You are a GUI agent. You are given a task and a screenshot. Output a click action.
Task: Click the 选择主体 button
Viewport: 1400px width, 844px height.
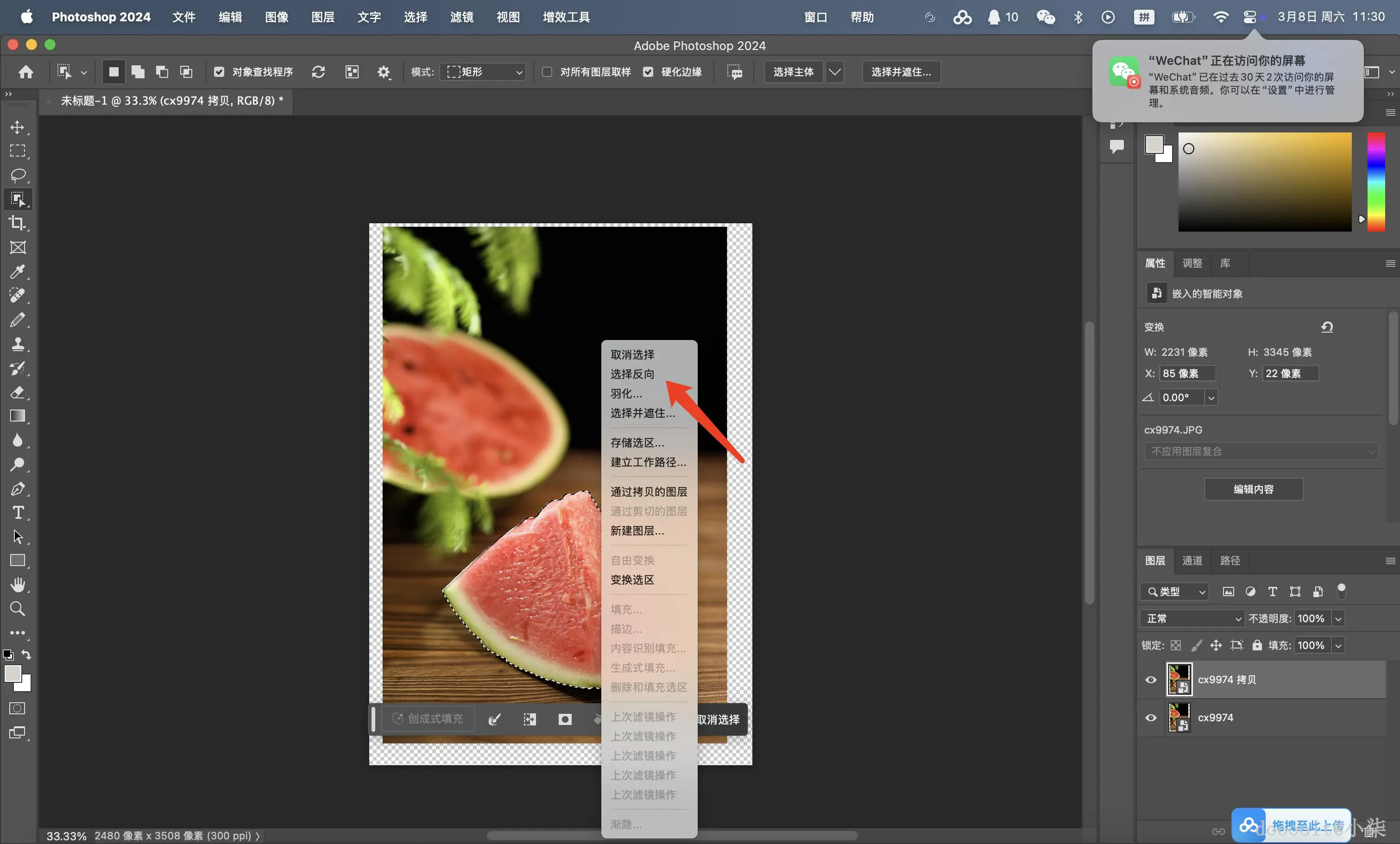pos(793,72)
